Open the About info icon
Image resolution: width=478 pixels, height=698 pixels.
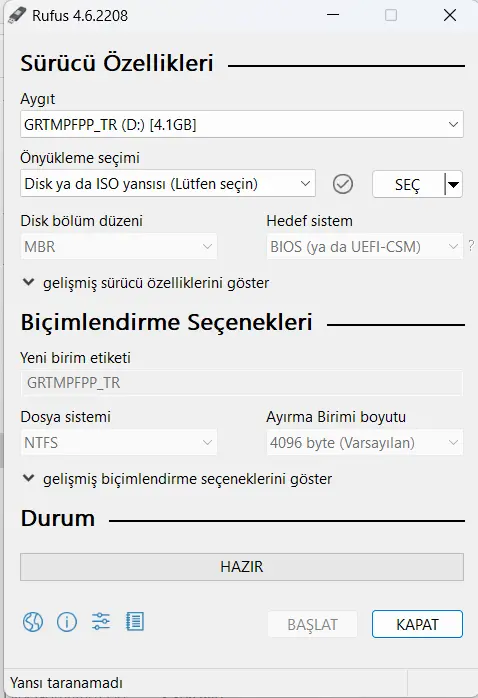67,622
